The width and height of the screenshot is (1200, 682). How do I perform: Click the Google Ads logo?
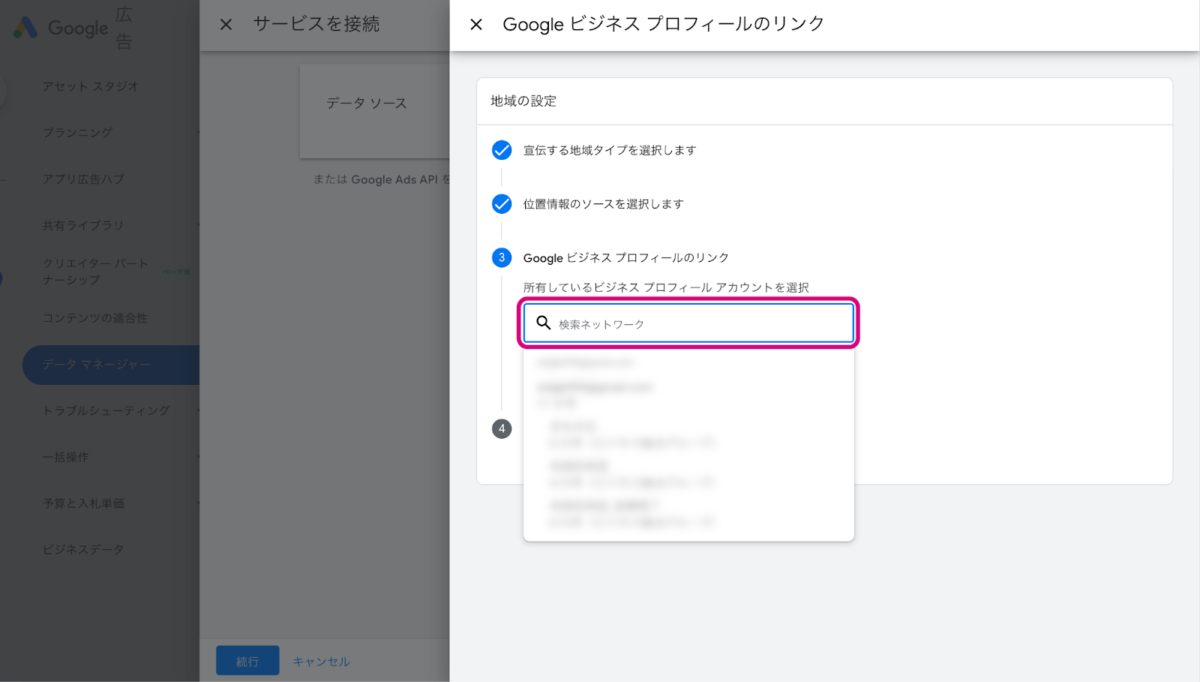pyautogui.click(x=25, y=28)
